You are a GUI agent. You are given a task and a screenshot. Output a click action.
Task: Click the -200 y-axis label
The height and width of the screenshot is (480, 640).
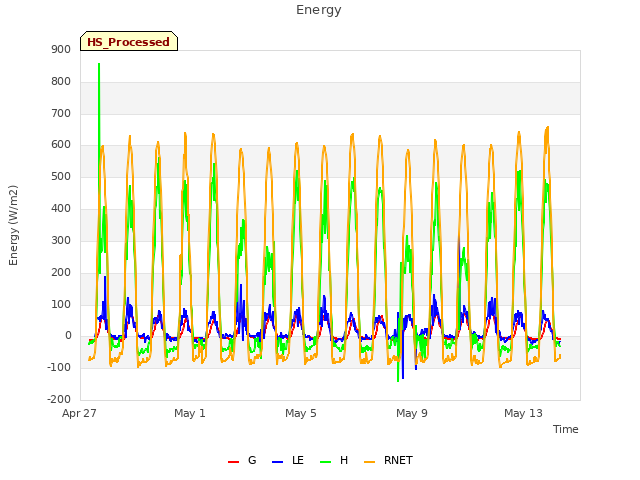click(x=59, y=399)
